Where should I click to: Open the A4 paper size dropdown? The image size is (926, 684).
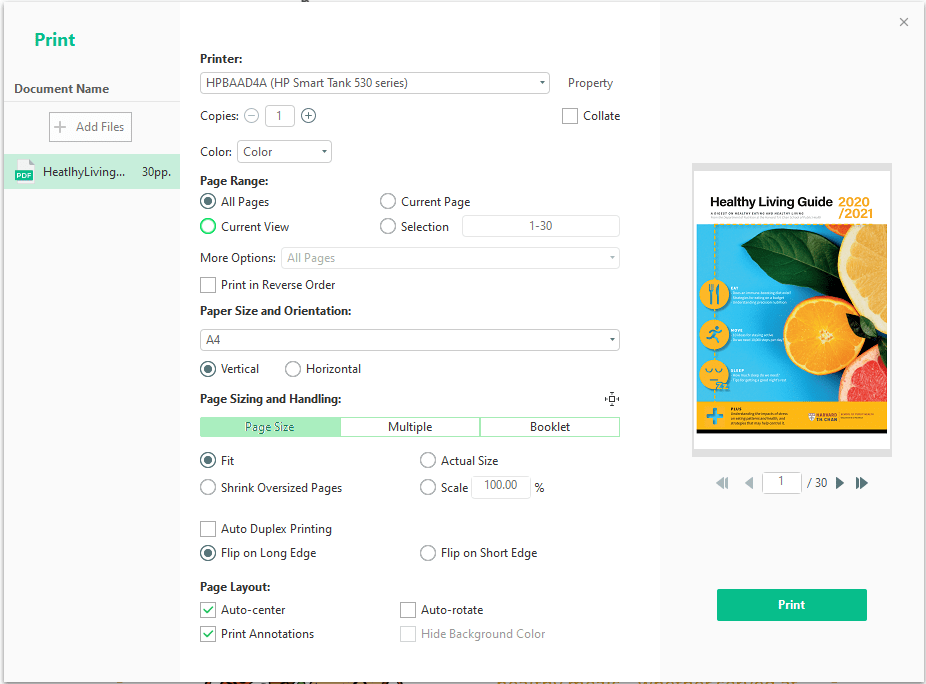point(409,340)
